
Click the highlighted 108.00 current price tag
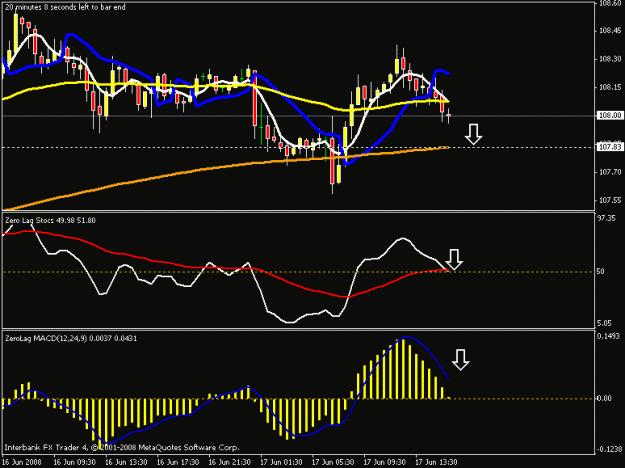[610, 116]
